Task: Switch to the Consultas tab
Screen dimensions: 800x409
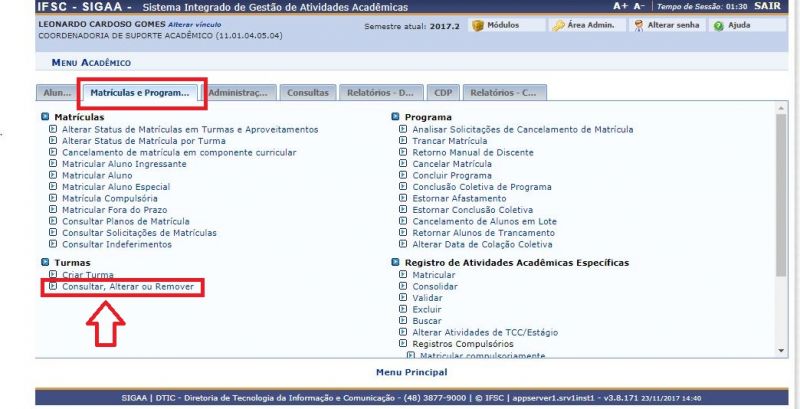Action: point(307,93)
